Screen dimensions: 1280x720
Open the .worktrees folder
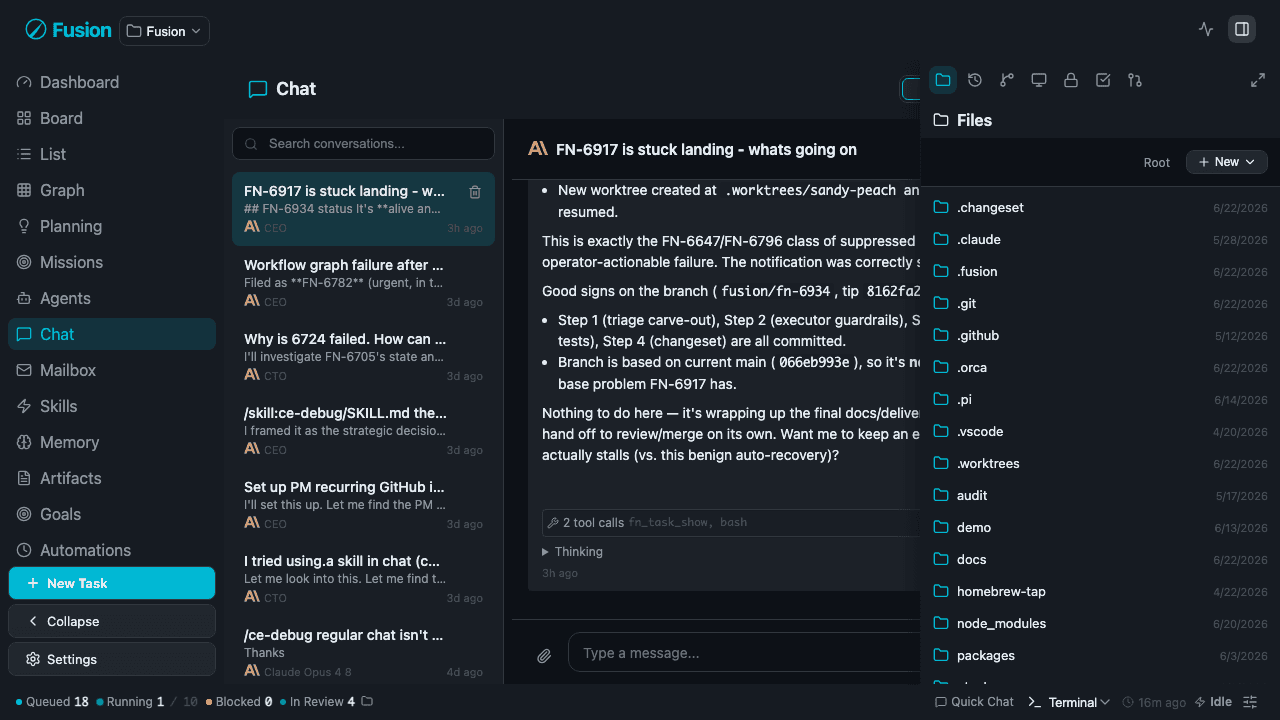point(1100,463)
